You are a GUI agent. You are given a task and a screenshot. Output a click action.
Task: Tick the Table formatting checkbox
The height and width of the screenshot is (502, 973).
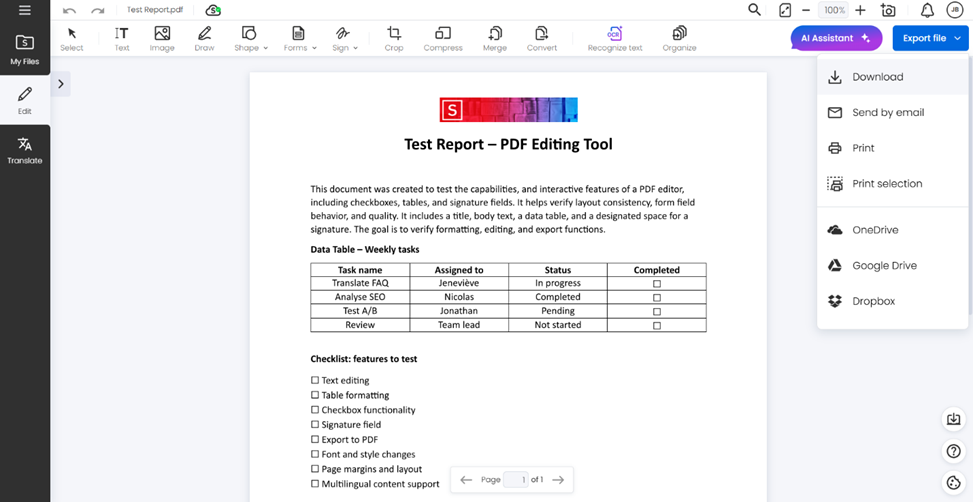click(315, 395)
